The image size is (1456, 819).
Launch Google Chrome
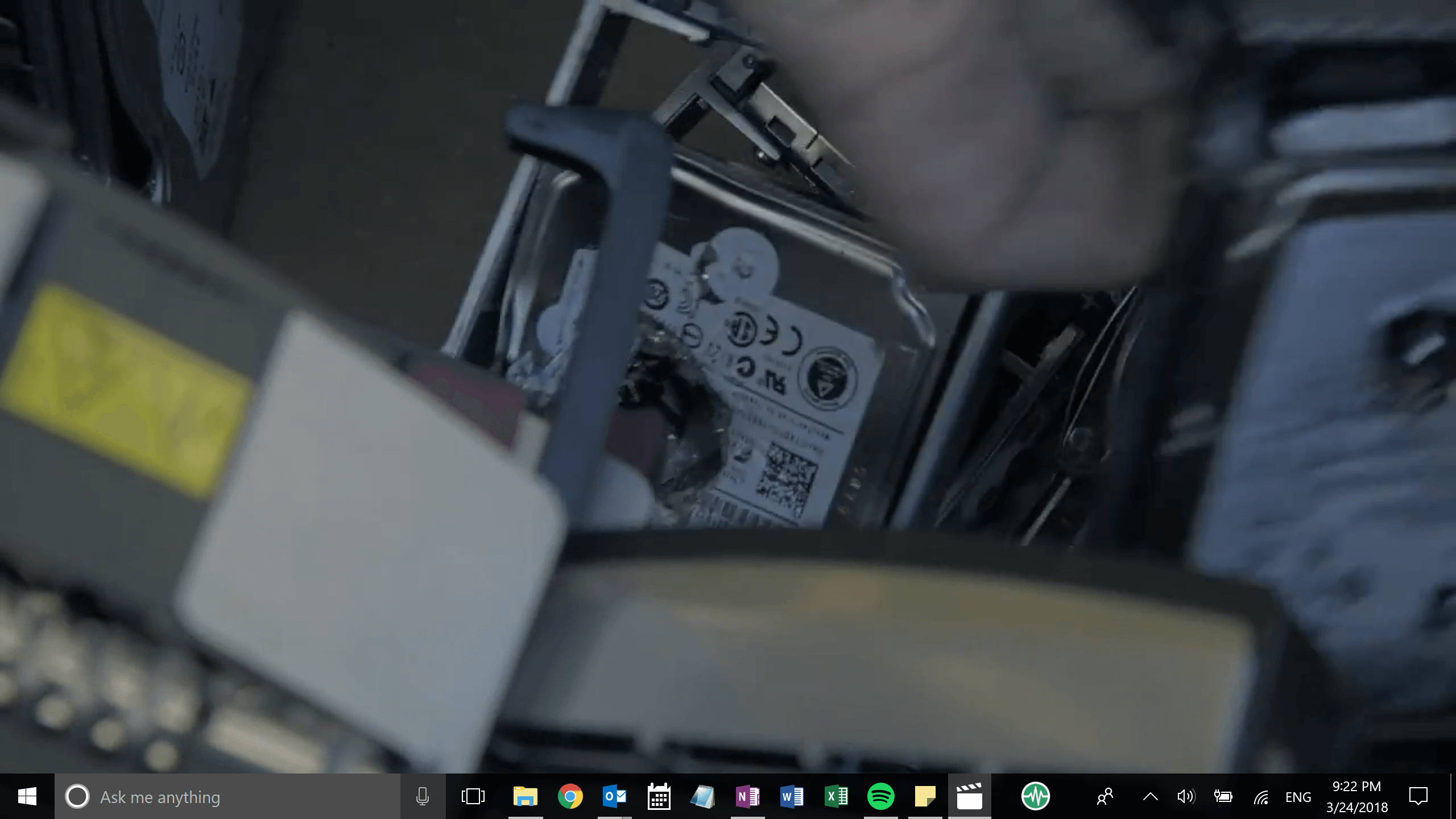coord(570,796)
